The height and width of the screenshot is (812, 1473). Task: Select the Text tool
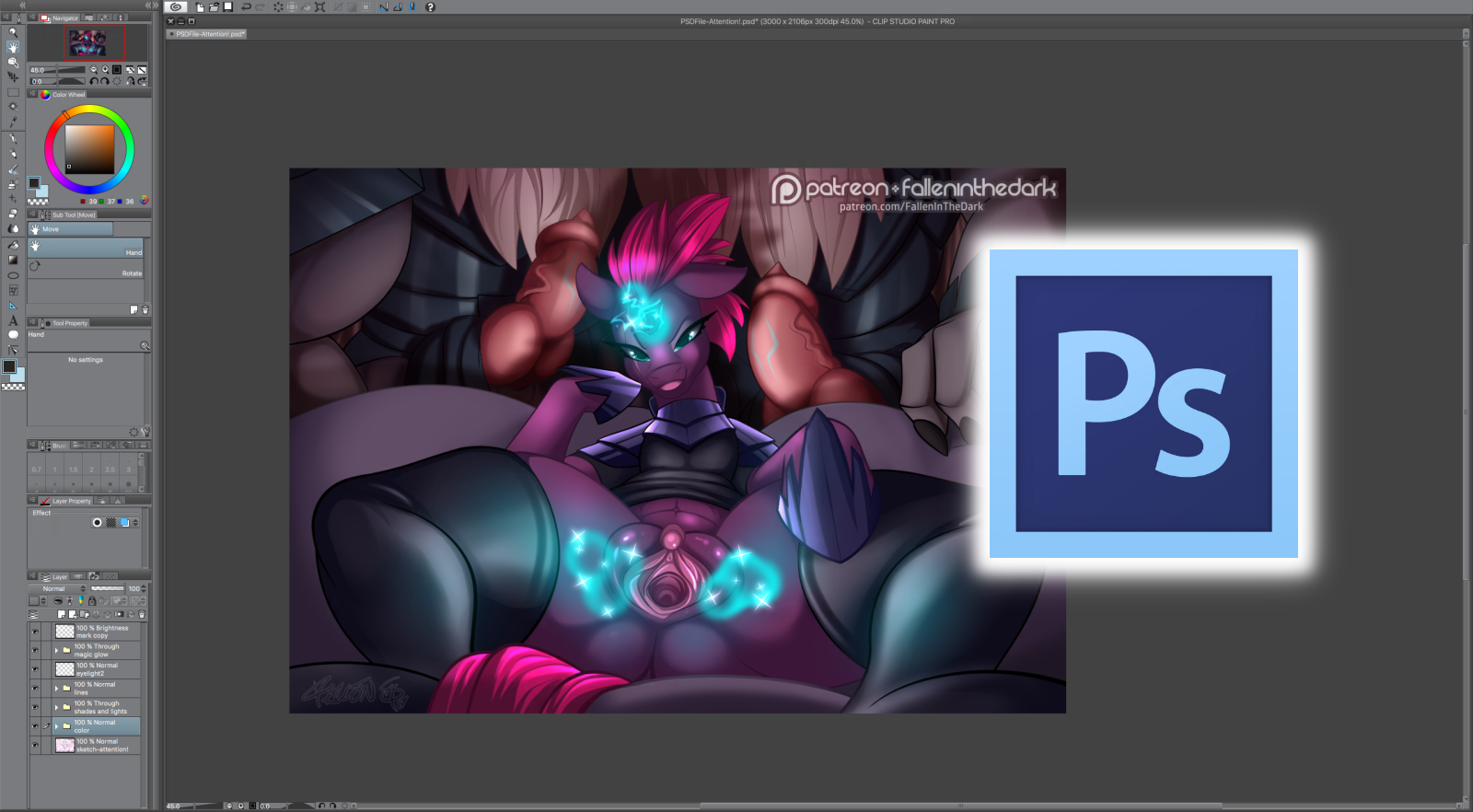13,320
